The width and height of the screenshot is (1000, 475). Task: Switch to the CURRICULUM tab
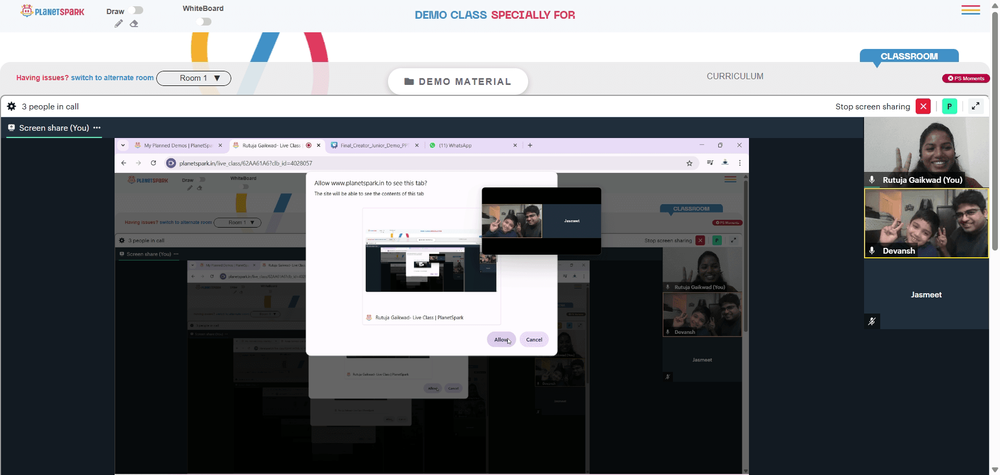tap(735, 76)
